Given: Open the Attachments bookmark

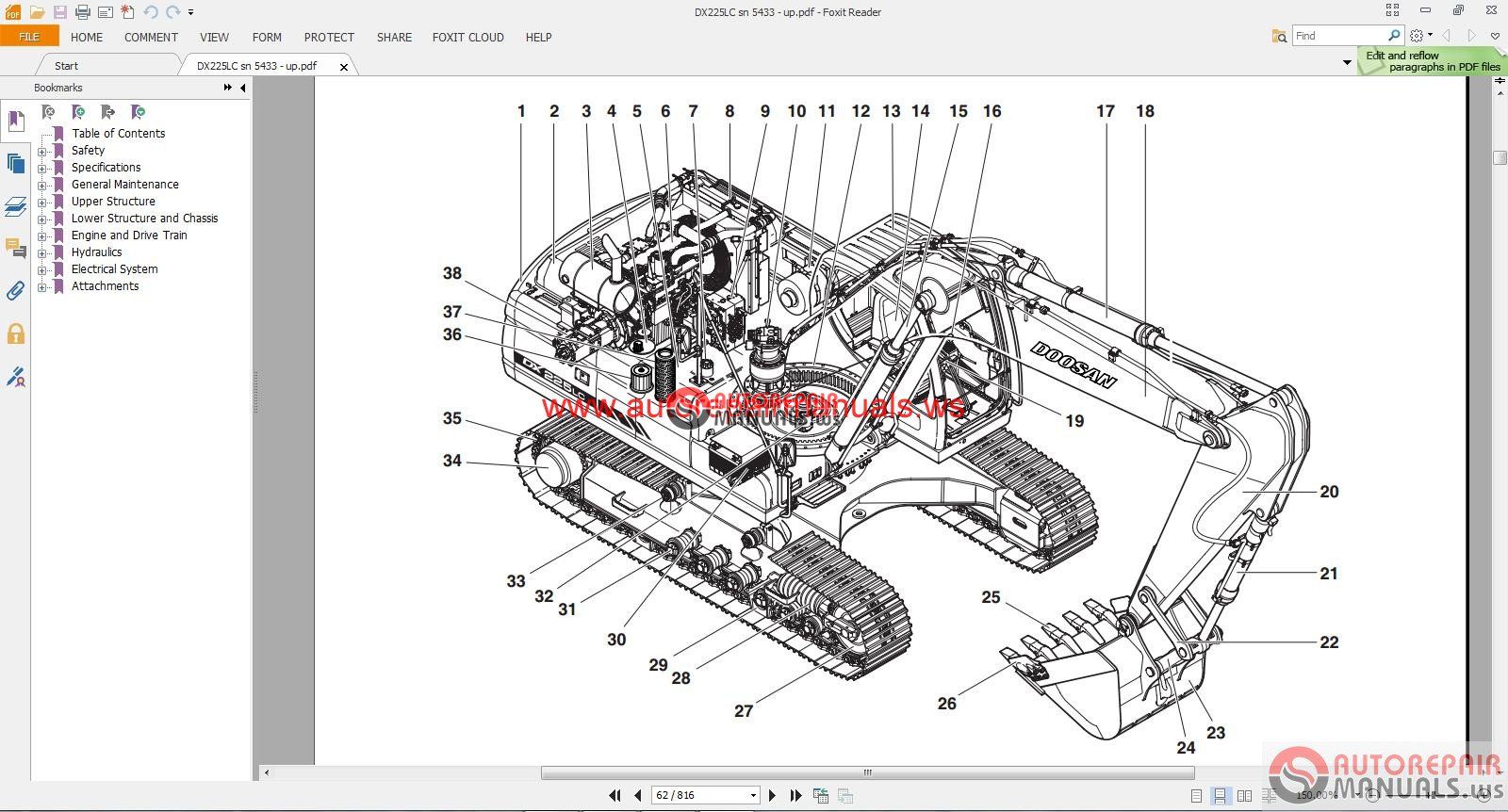Looking at the screenshot, I should click(x=105, y=286).
